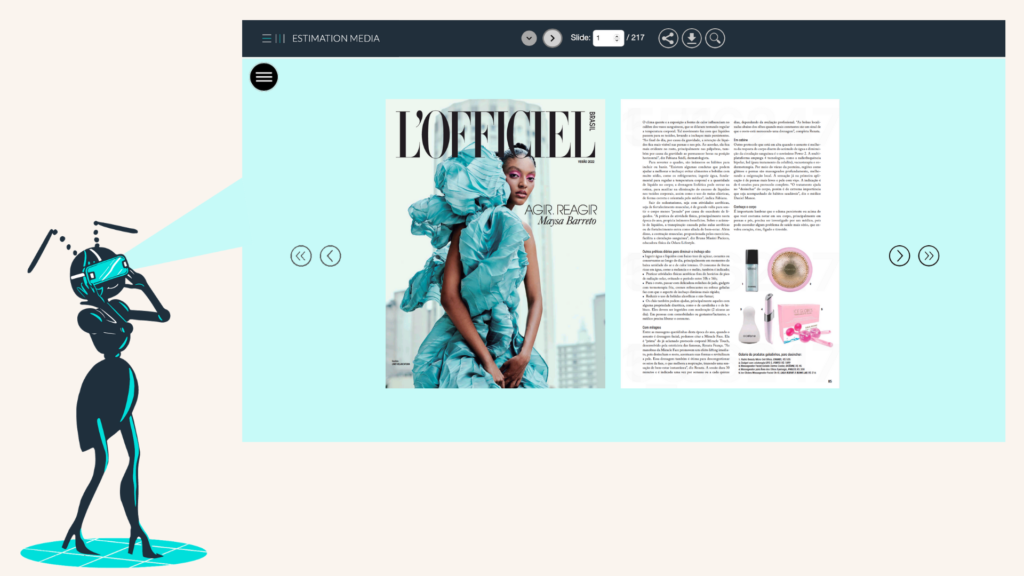The width and height of the screenshot is (1024, 576).
Task: Click the right-hand article page
Action: click(x=729, y=244)
